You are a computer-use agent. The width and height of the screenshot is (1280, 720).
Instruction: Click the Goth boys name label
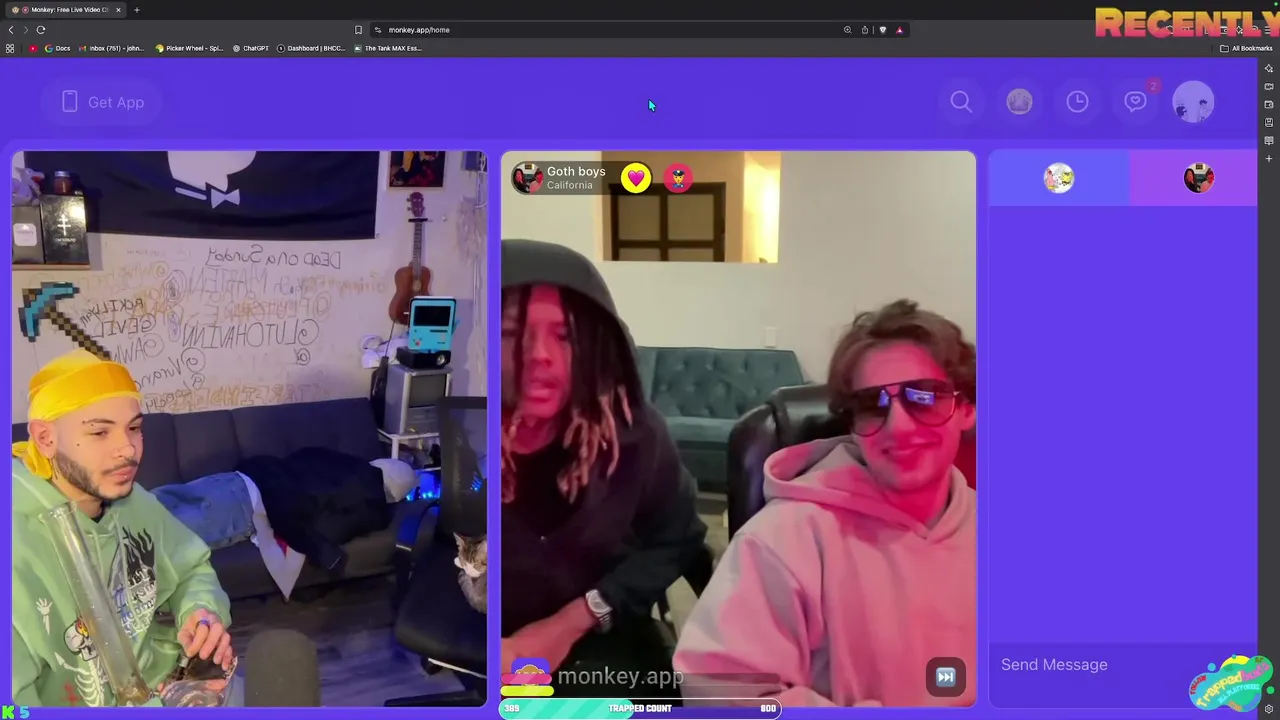click(x=576, y=171)
